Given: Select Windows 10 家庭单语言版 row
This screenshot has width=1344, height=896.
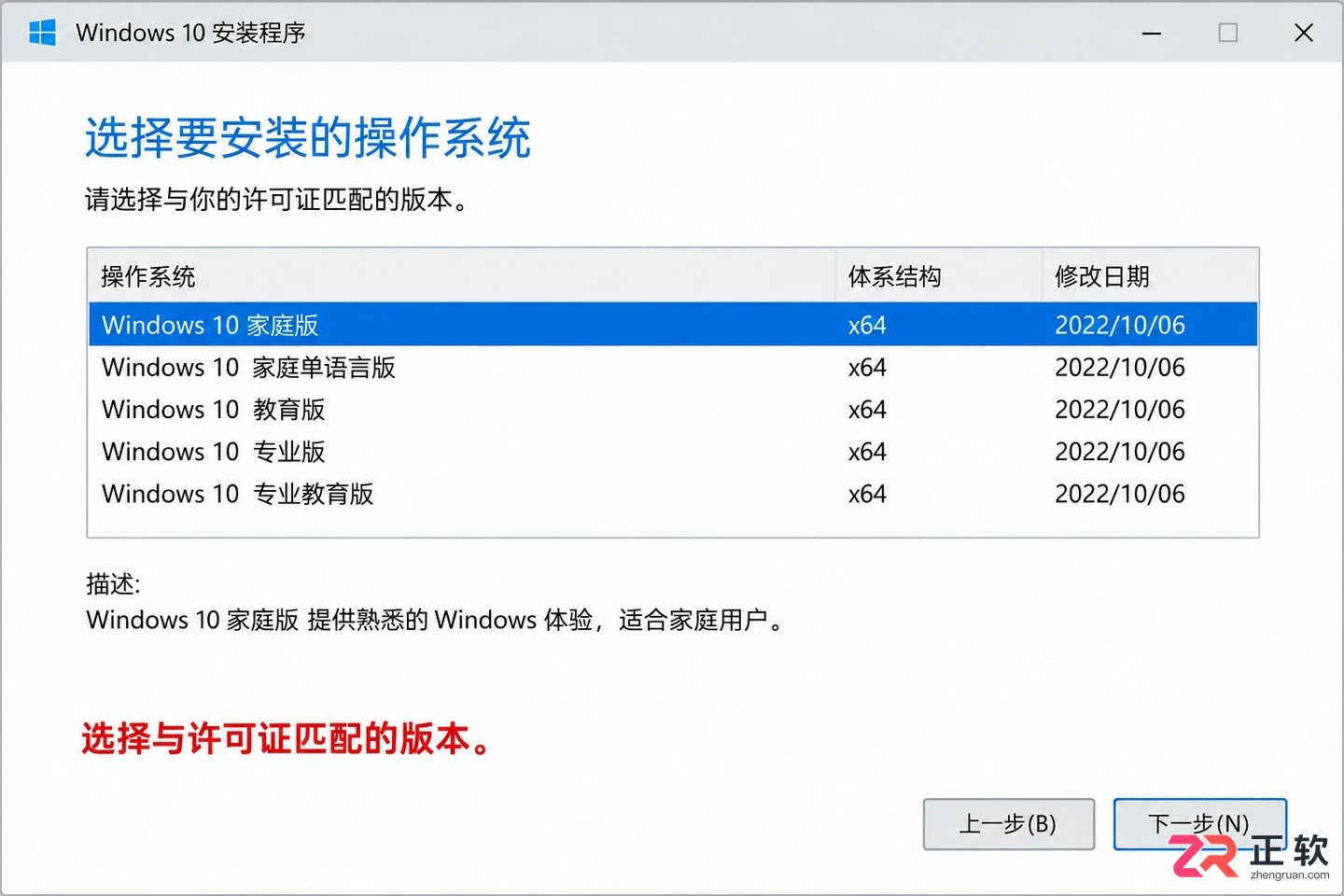Looking at the screenshot, I should 673,367.
